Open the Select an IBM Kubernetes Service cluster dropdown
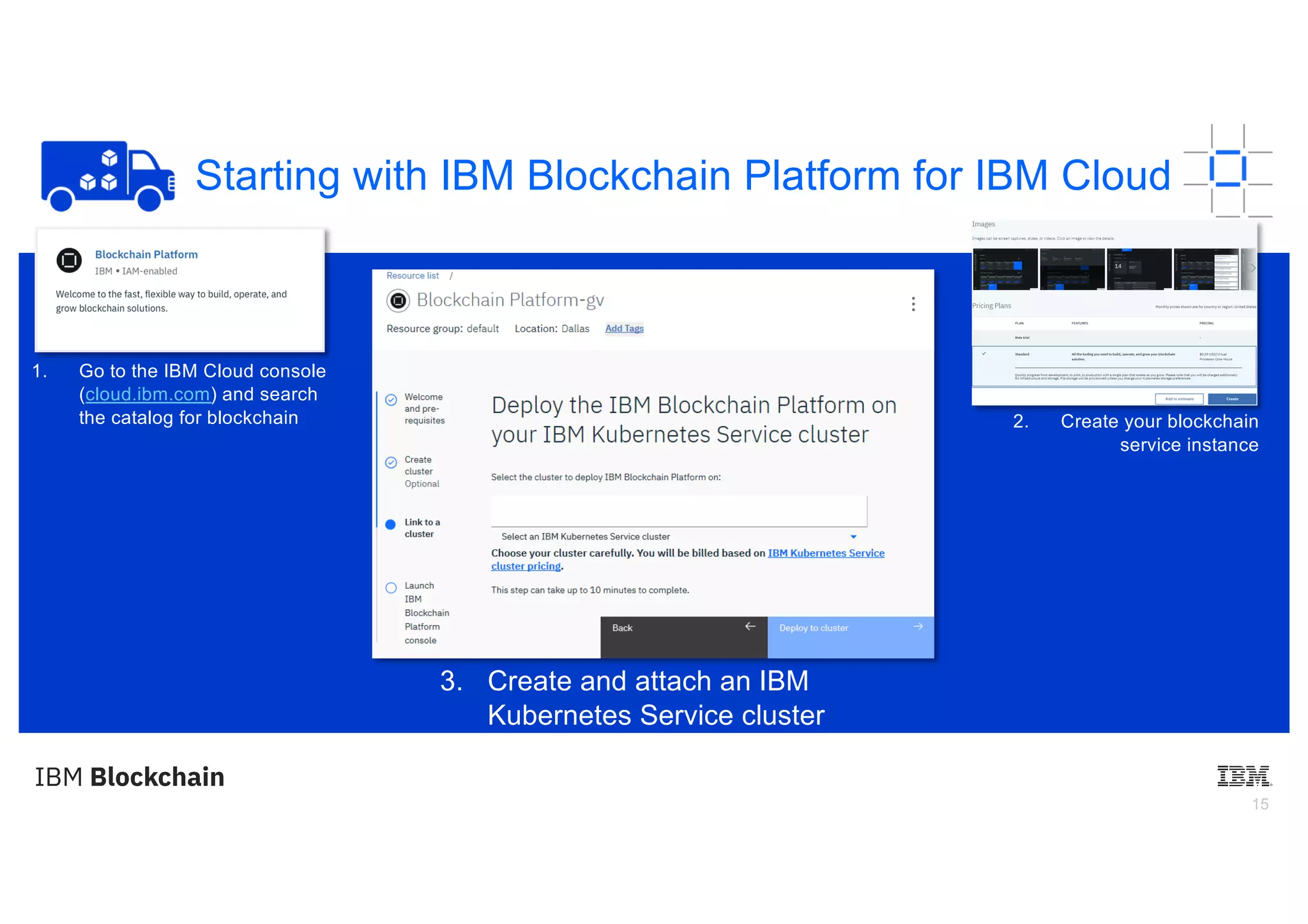1308x924 pixels. [x=679, y=536]
